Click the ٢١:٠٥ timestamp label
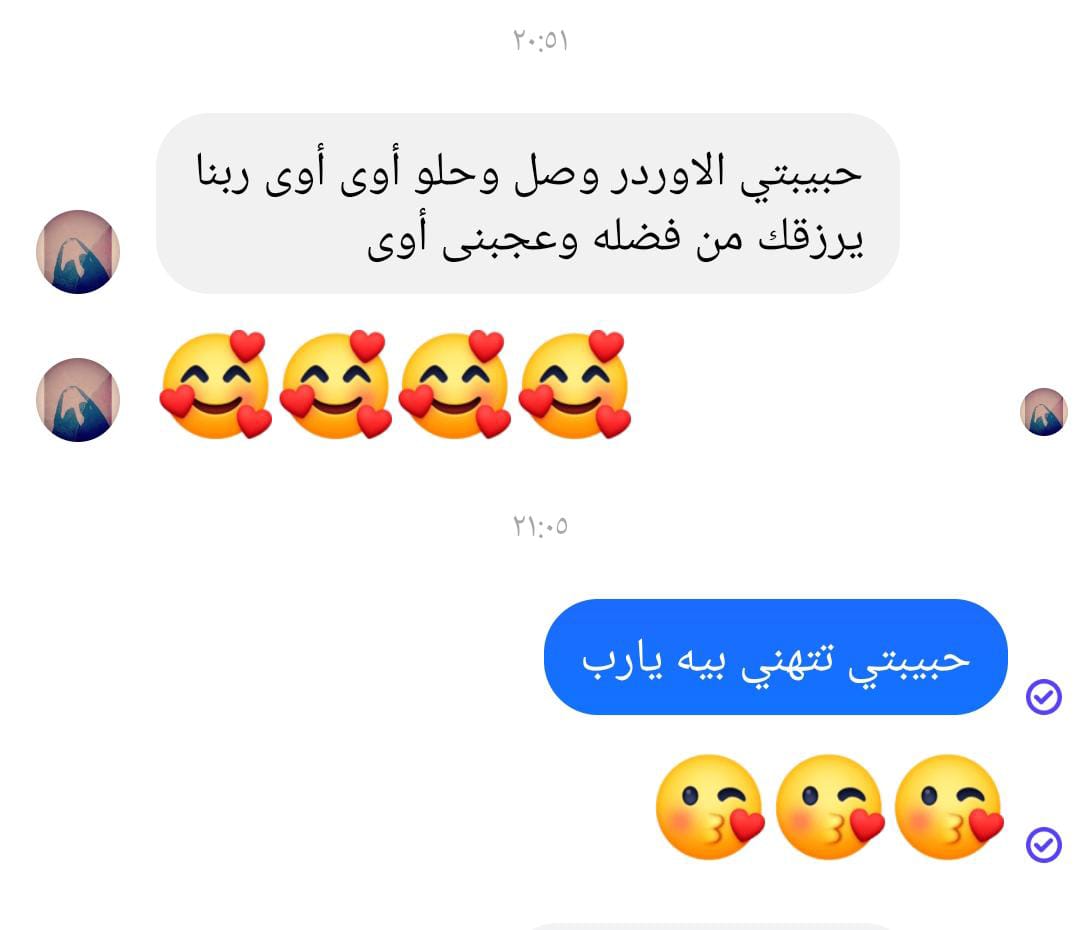 pyautogui.click(x=541, y=526)
